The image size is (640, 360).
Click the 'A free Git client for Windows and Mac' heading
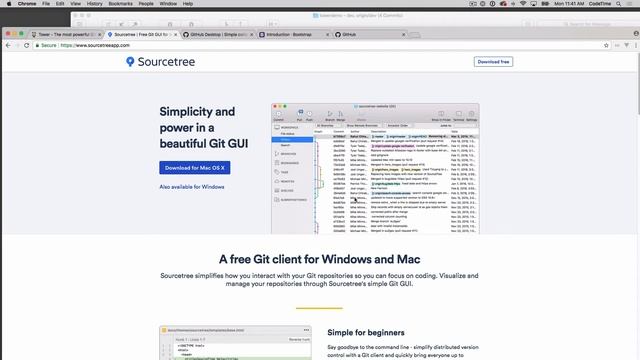pos(320,259)
